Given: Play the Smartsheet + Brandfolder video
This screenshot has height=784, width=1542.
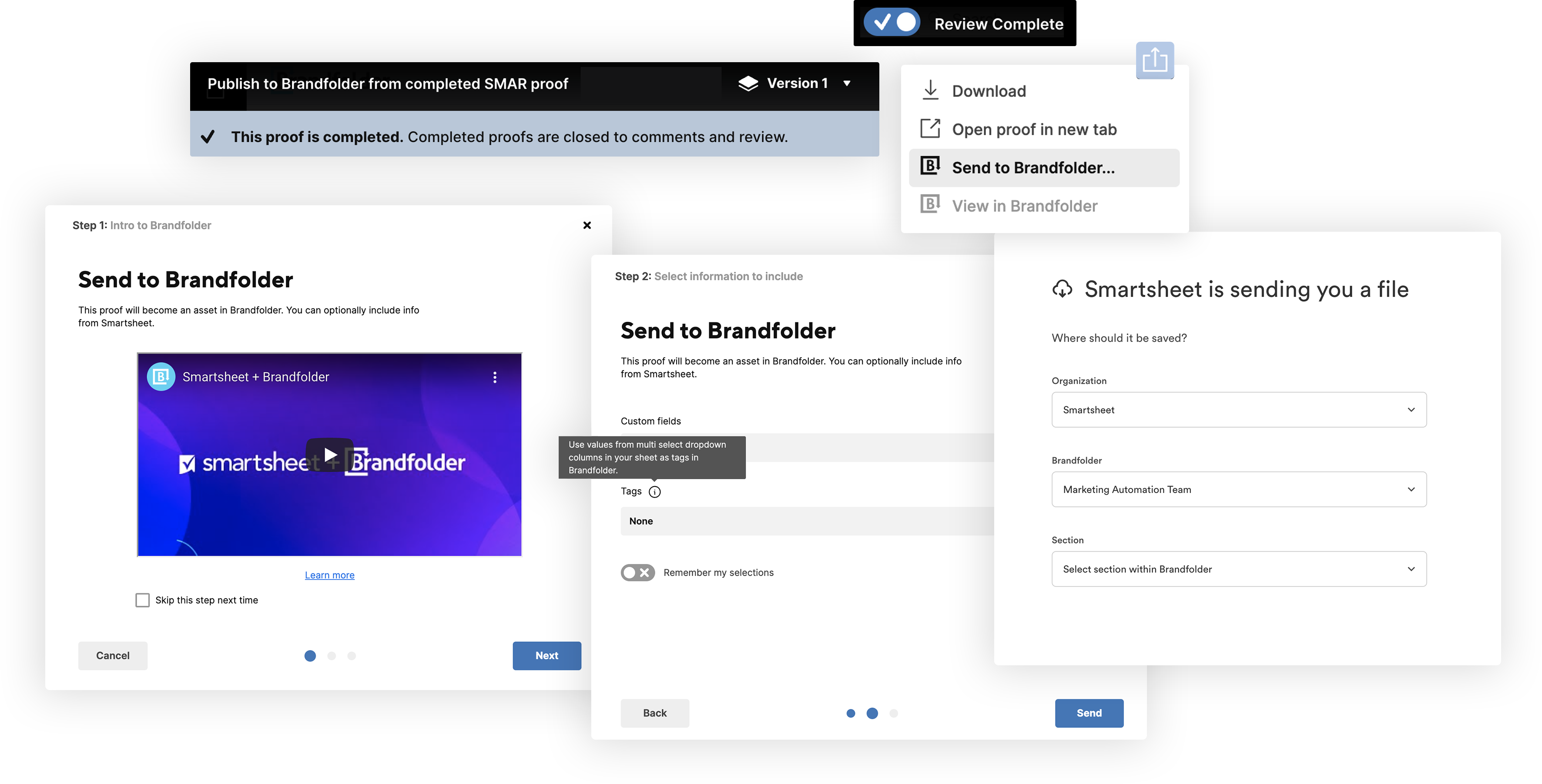Looking at the screenshot, I should click(329, 454).
